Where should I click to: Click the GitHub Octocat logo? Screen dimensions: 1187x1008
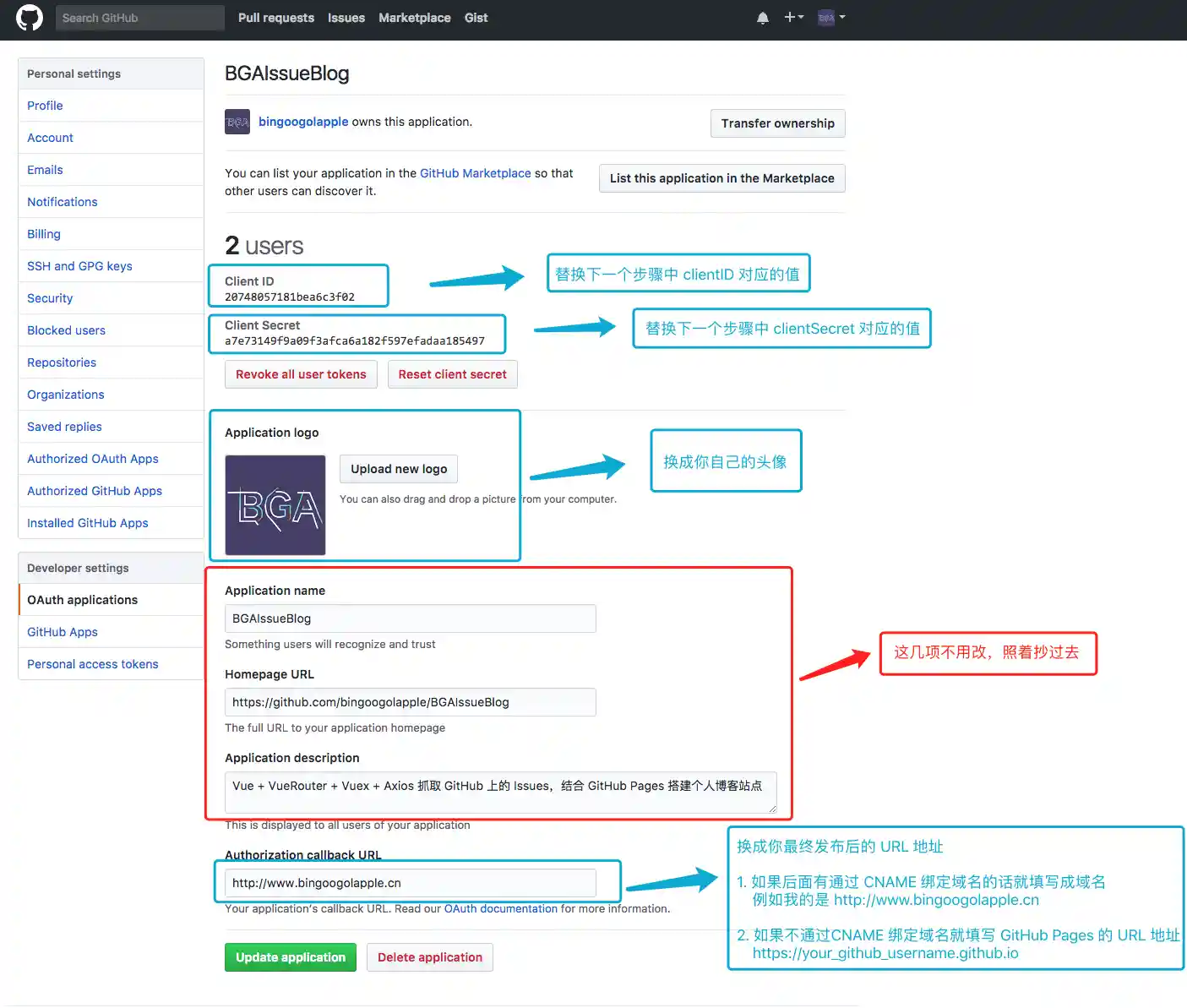pyautogui.click(x=30, y=18)
